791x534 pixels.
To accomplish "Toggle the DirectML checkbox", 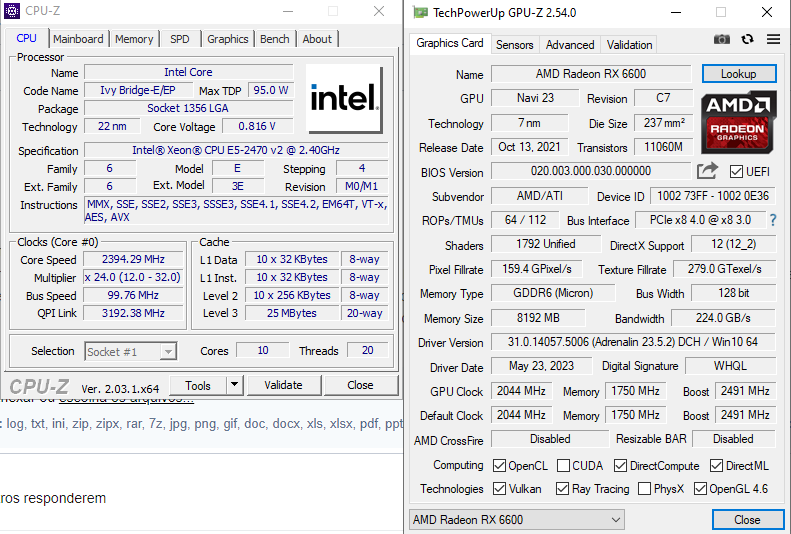I will (x=716, y=465).
